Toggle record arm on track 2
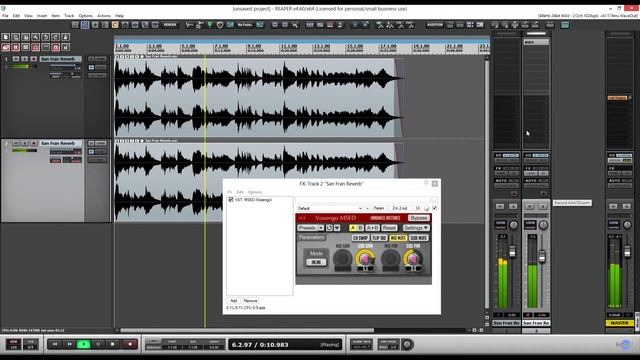This screenshot has height=360, width=640. tap(34, 143)
